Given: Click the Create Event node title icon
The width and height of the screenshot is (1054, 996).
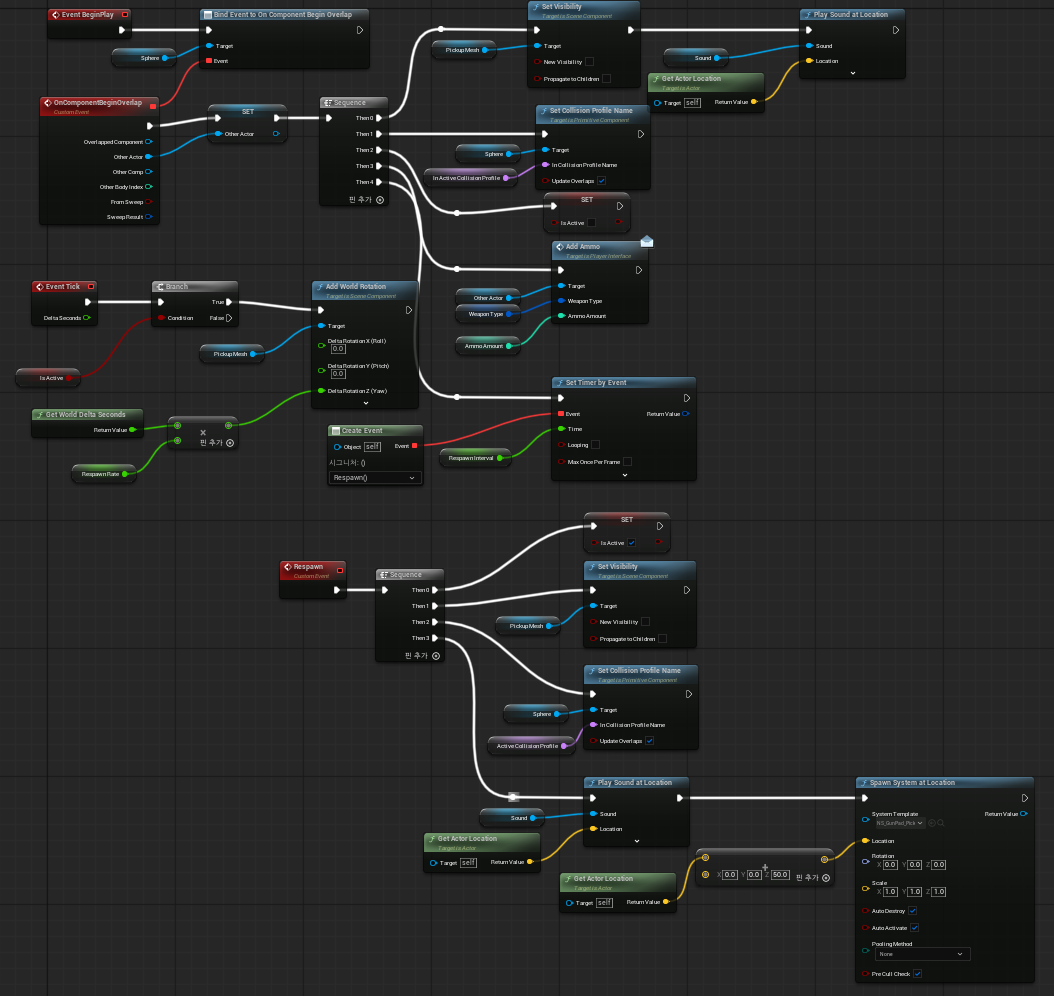Looking at the screenshot, I should tap(336, 431).
